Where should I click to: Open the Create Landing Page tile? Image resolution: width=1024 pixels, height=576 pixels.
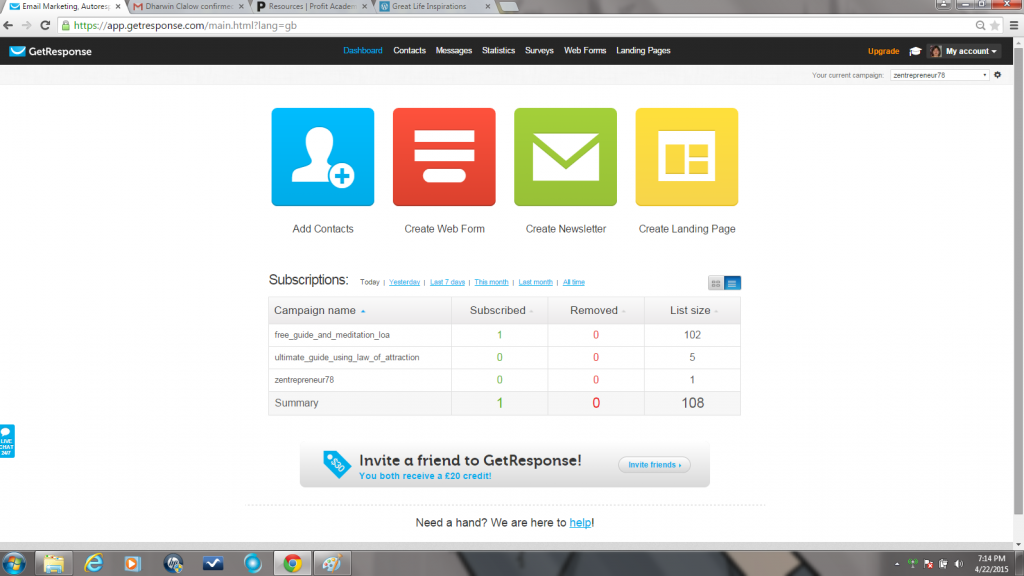(x=687, y=157)
